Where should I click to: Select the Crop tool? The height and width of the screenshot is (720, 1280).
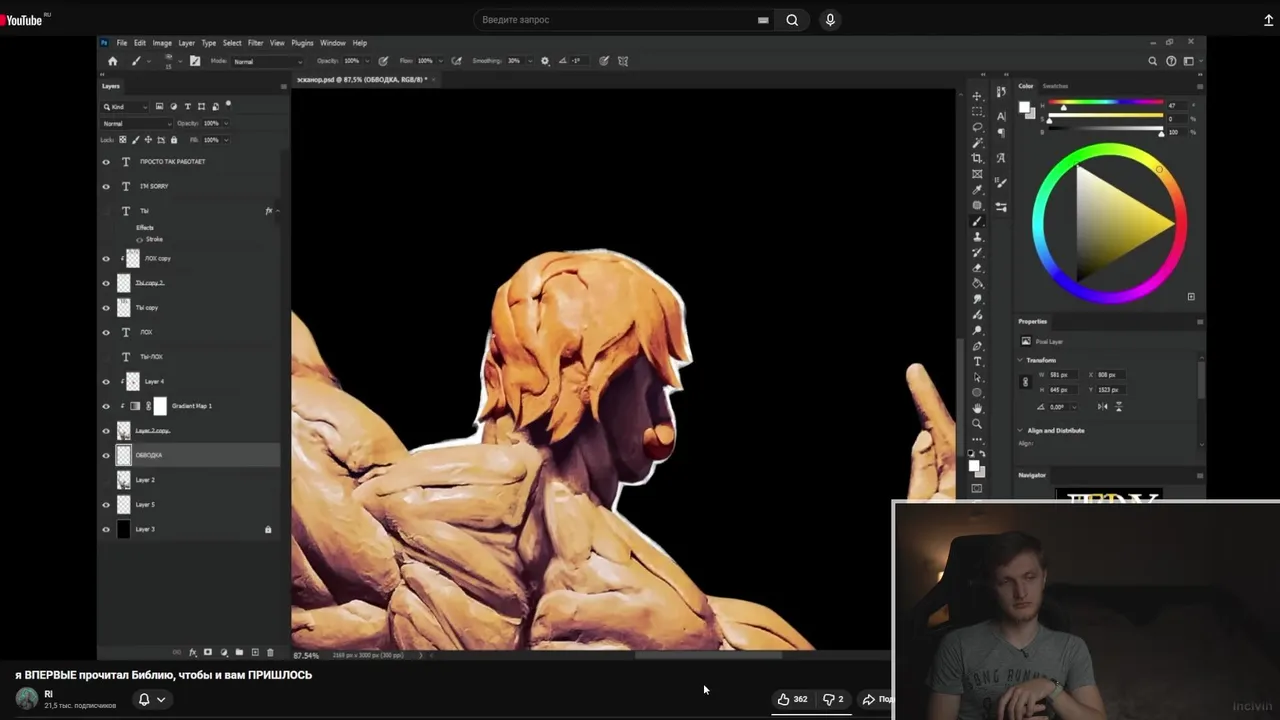click(977, 158)
